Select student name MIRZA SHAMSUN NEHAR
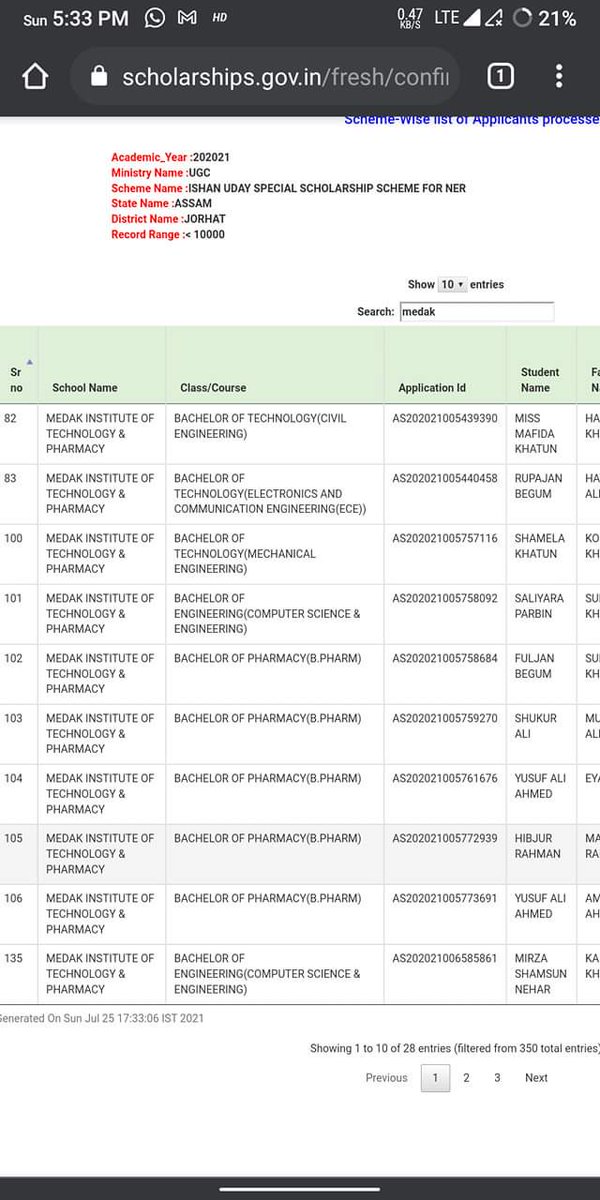This screenshot has width=600, height=1200. point(540,973)
